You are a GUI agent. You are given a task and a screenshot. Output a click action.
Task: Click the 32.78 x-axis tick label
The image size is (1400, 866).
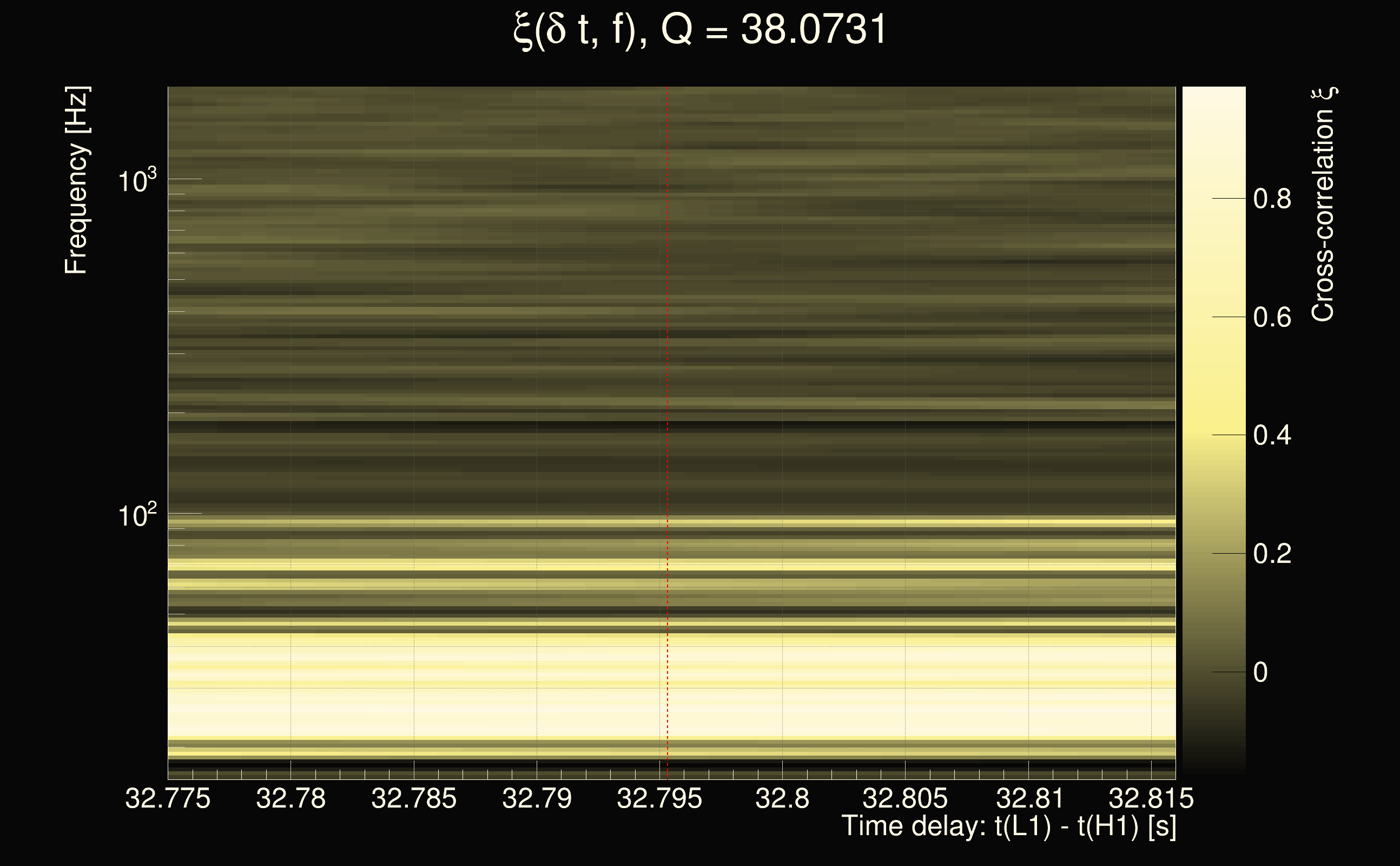tap(290, 798)
